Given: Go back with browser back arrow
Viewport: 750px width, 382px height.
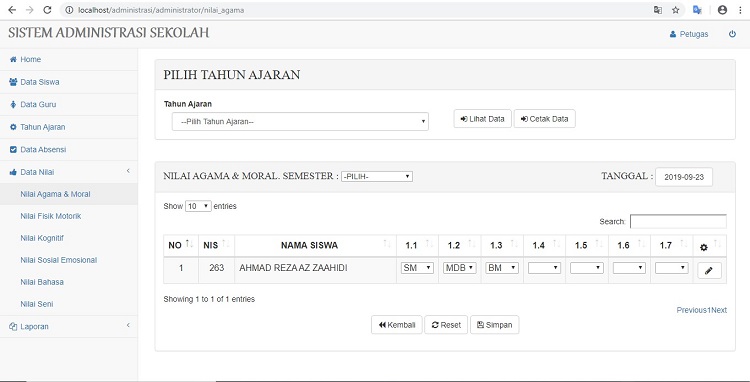Looking at the screenshot, I should click(x=12, y=10).
